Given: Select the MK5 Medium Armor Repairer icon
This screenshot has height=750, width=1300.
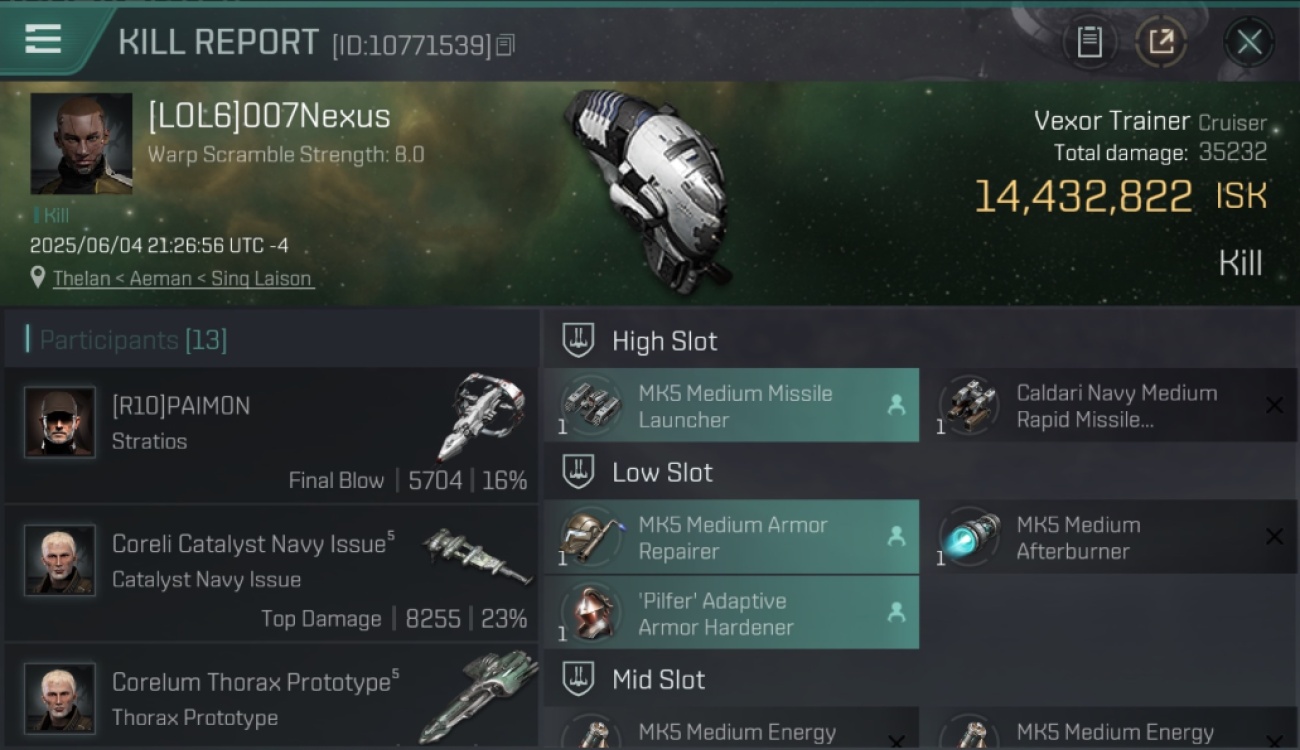Looking at the screenshot, I should pos(591,537).
